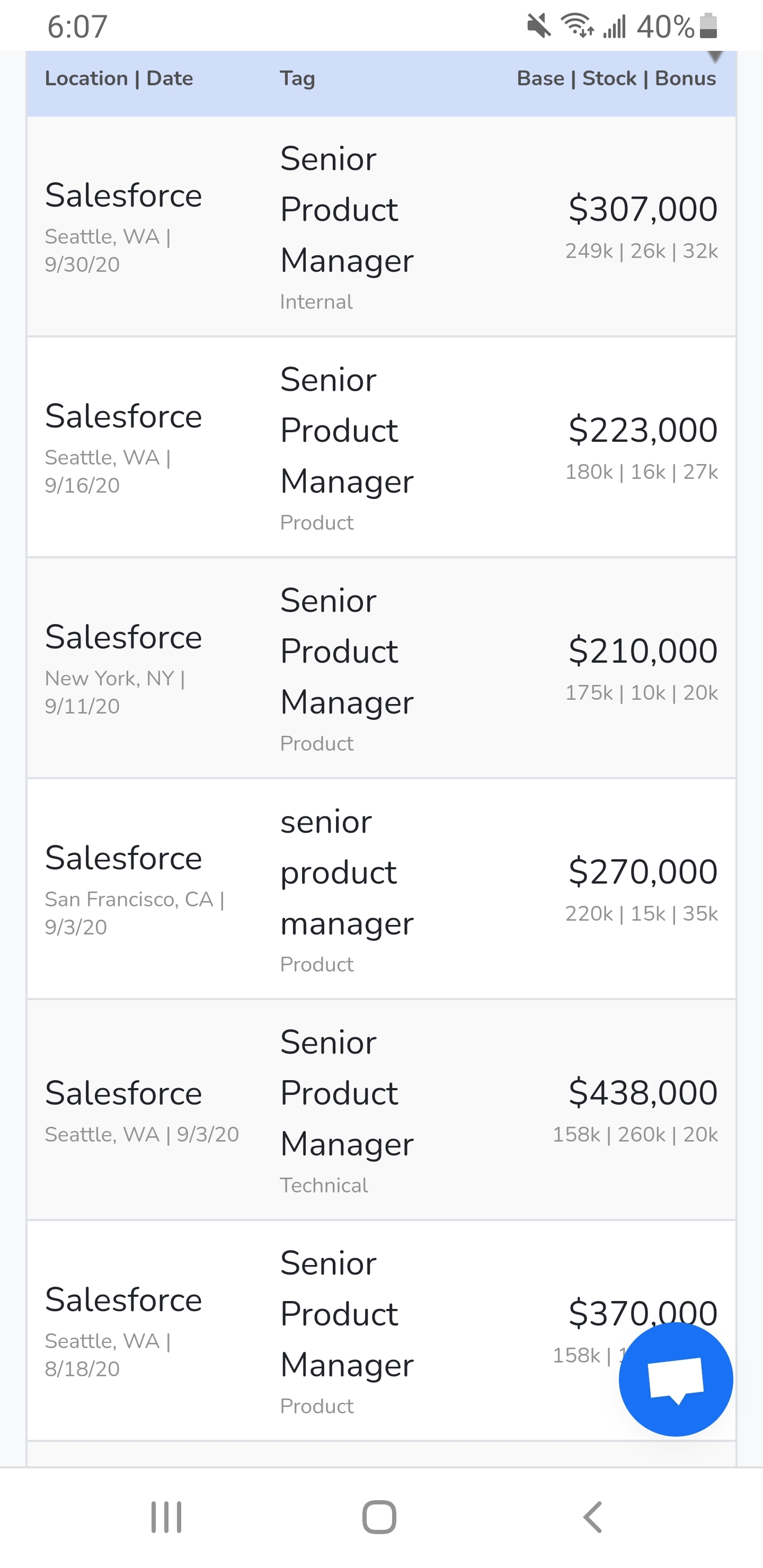Tap the cellular signal strength icon
The image size is (763, 1568).
click(x=615, y=27)
